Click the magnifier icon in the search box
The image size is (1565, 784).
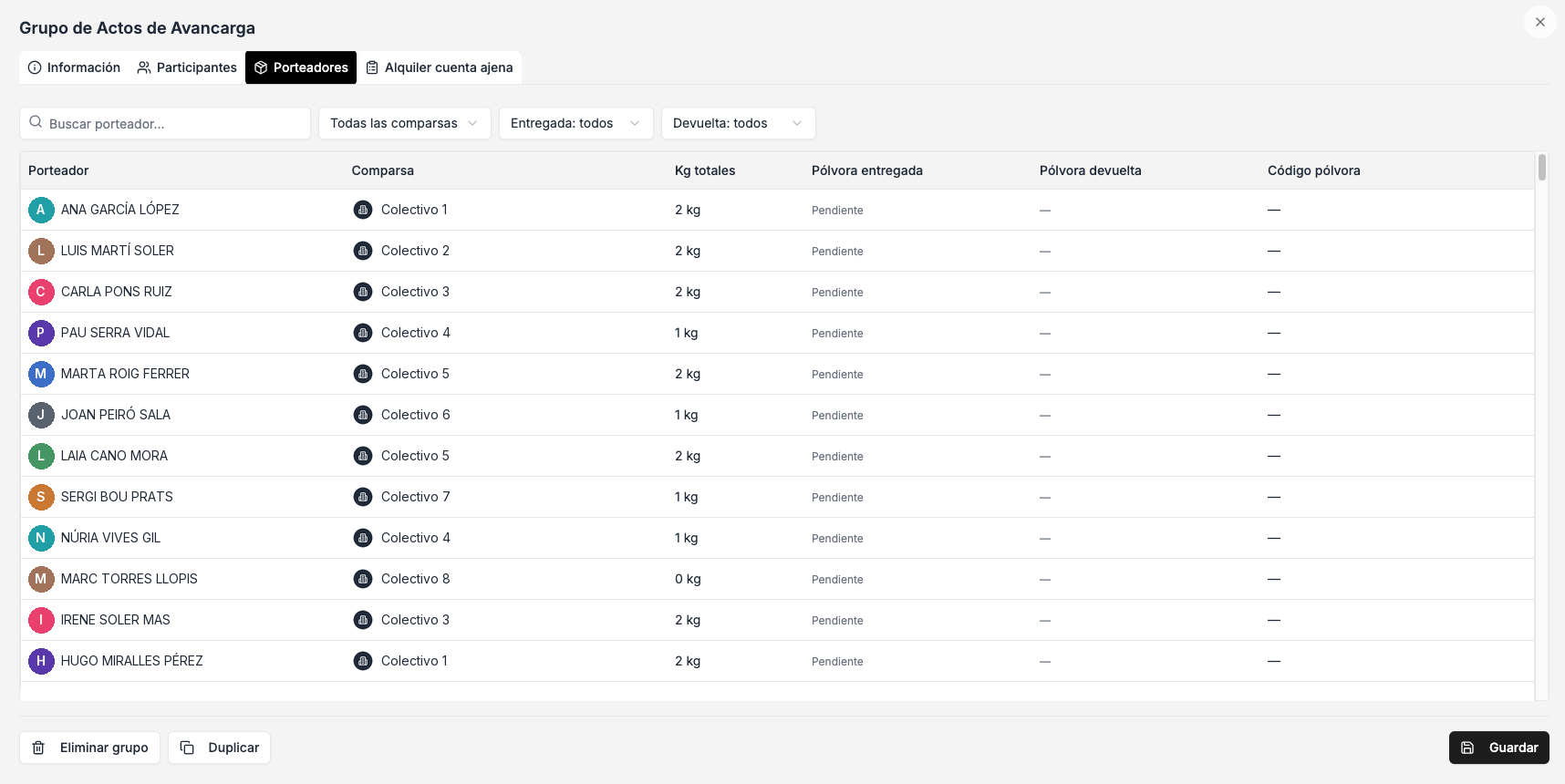pyautogui.click(x=36, y=122)
